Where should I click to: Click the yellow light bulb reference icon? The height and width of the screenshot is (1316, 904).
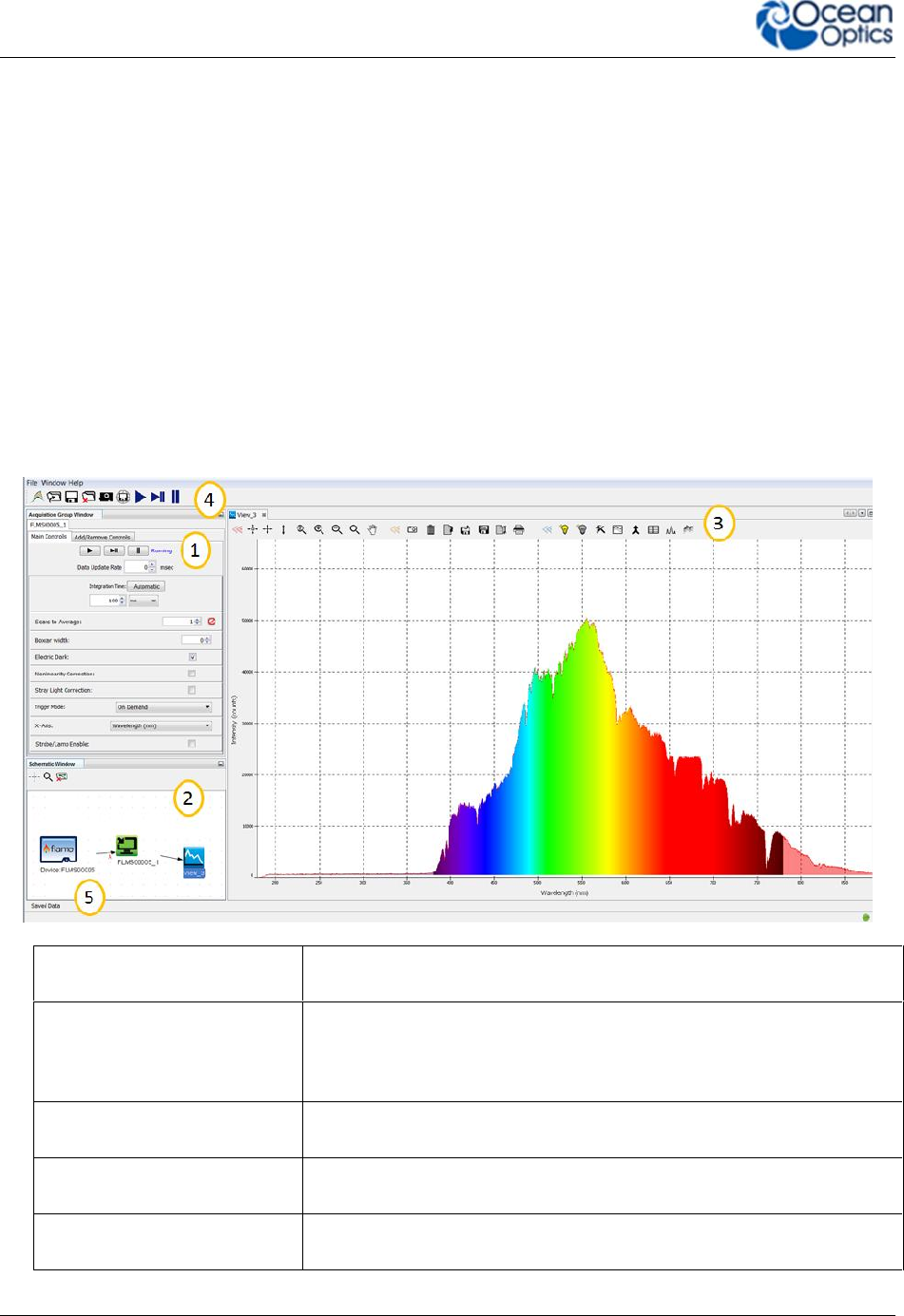(x=564, y=529)
